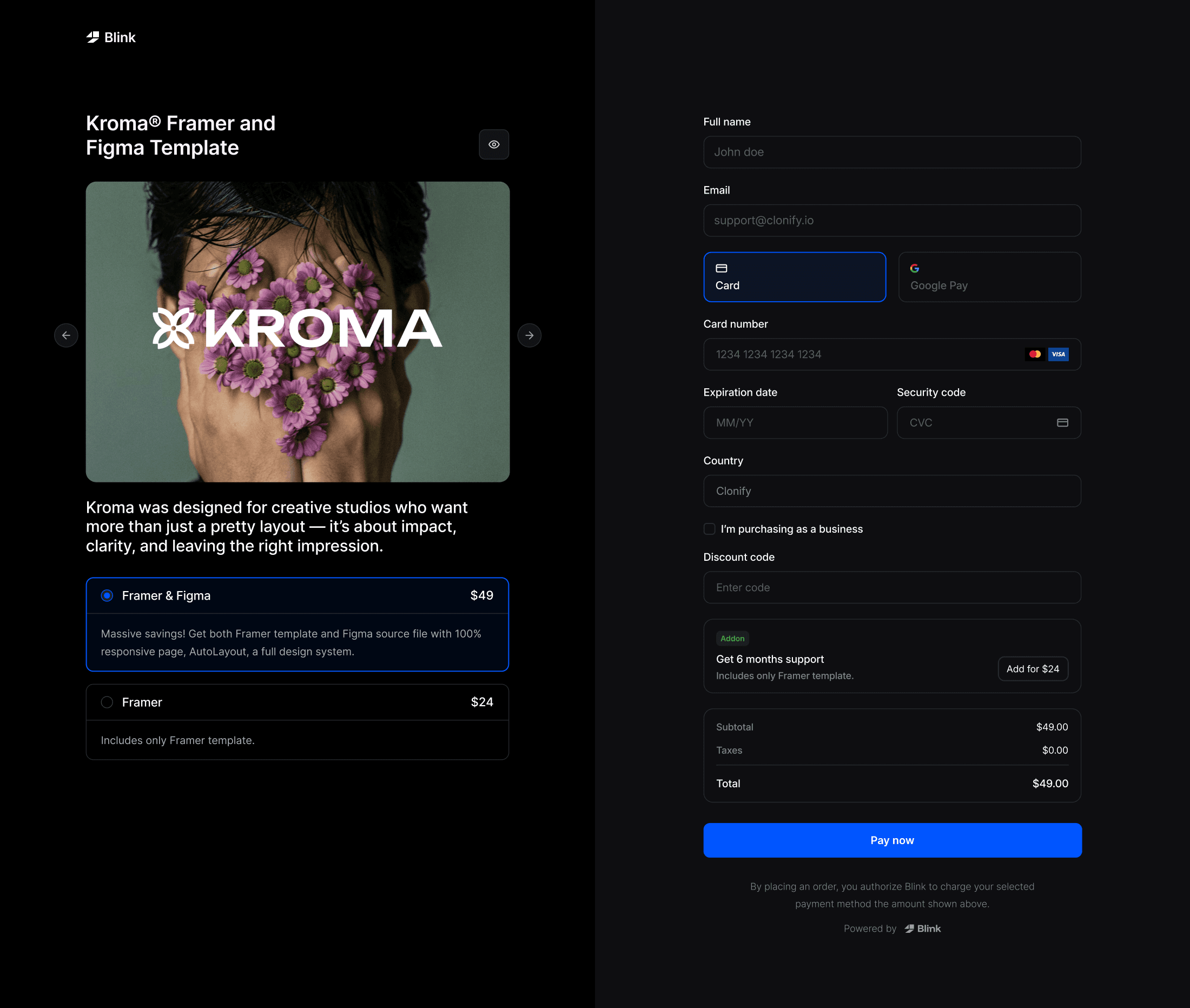
Task: Click Add for $24 addon button
Action: click(x=1032, y=668)
